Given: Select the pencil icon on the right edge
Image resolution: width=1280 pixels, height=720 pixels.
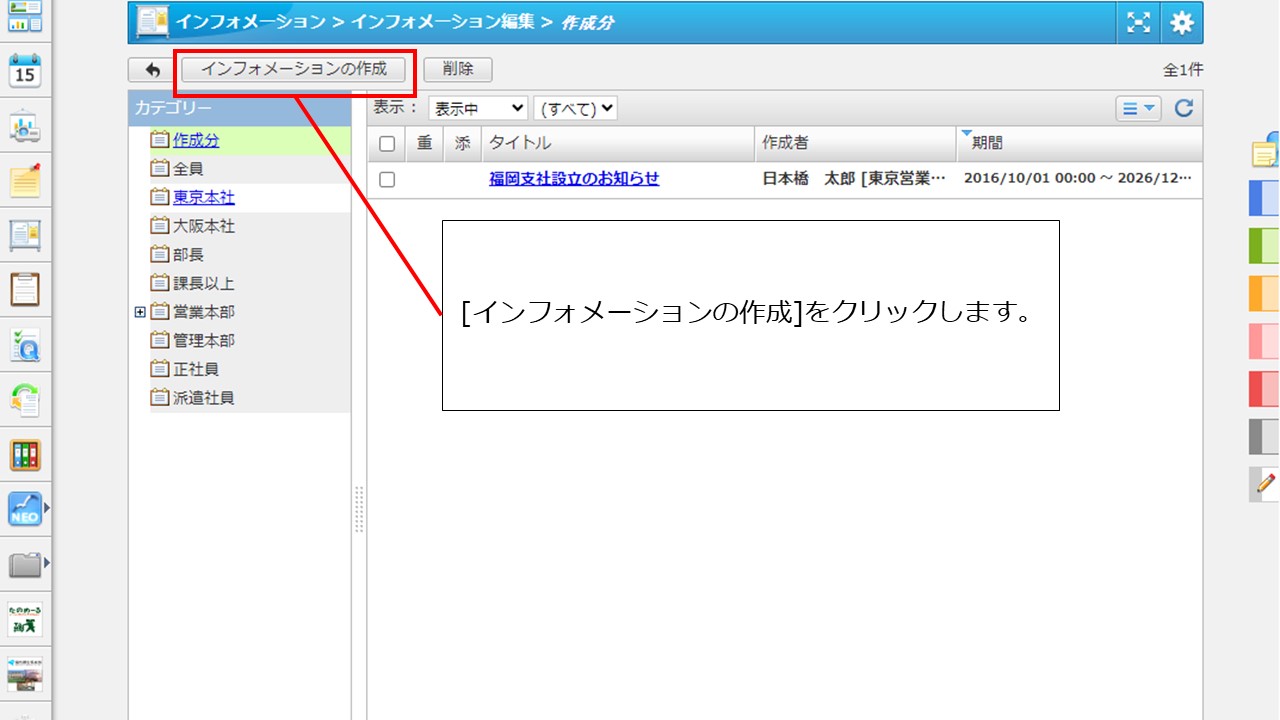Looking at the screenshot, I should coord(1266,483).
